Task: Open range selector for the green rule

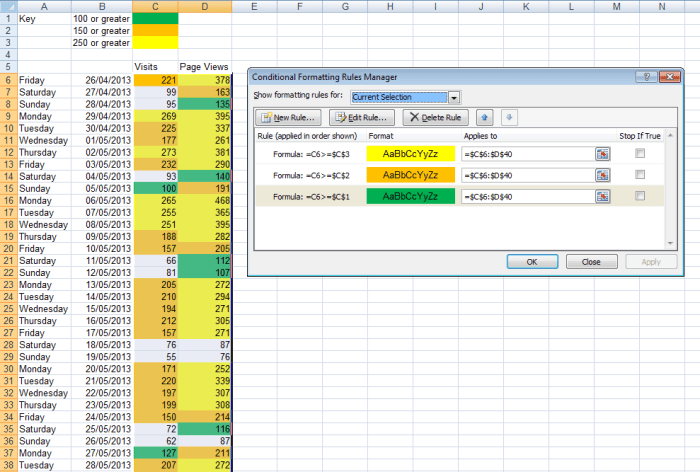Action: point(602,196)
